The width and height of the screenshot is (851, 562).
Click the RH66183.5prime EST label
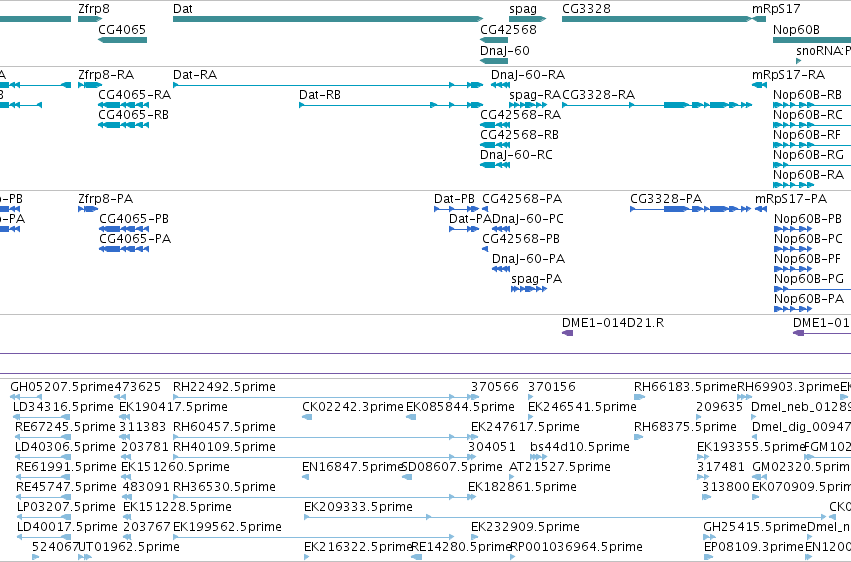click(685, 387)
